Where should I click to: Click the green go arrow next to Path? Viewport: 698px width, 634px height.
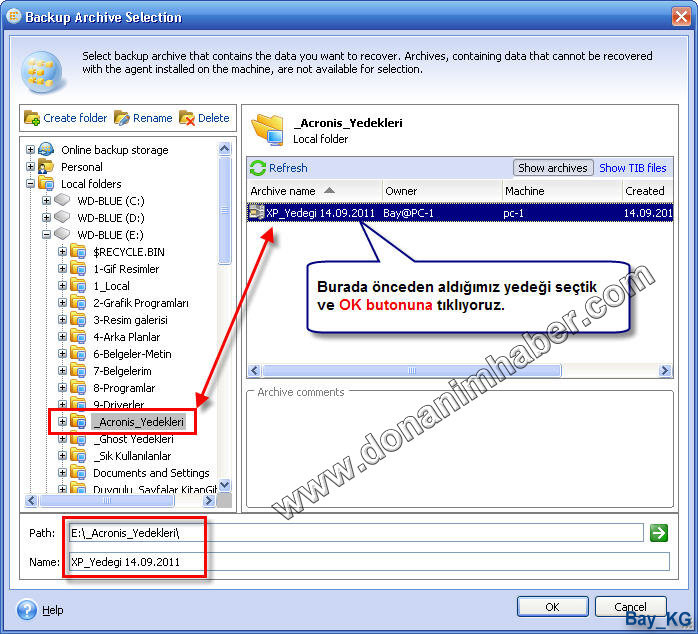pos(659,532)
